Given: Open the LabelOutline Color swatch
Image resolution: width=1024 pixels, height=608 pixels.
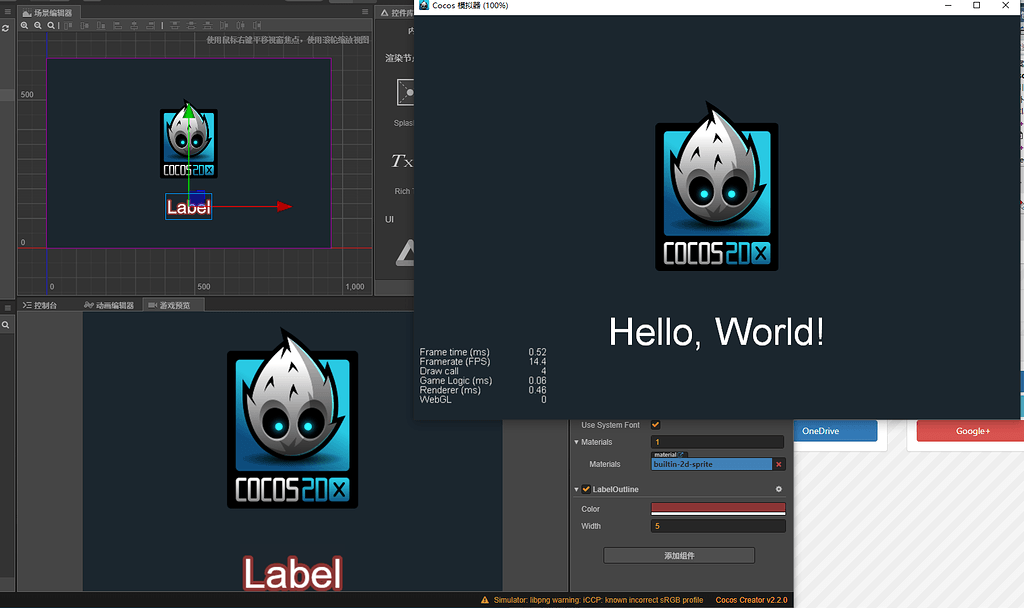Looking at the screenshot, I should click(x=717, y=508).
